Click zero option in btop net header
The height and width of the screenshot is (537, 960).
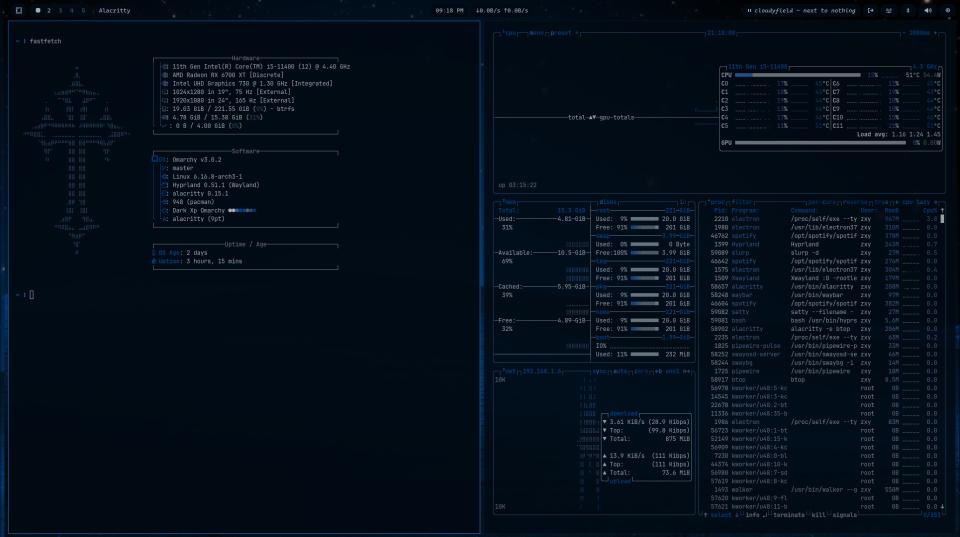(x=642, y=371)
